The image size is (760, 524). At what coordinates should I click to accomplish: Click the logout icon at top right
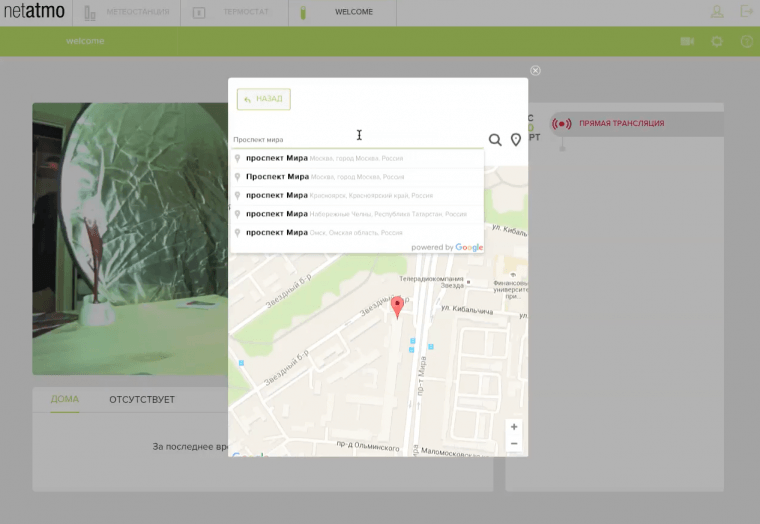(745, 12)
